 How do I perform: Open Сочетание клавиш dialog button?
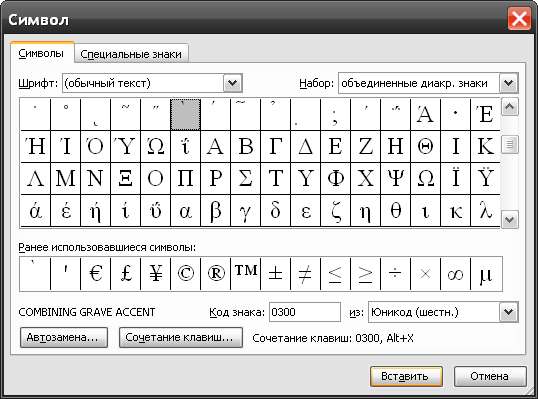[x=181, y=338]
